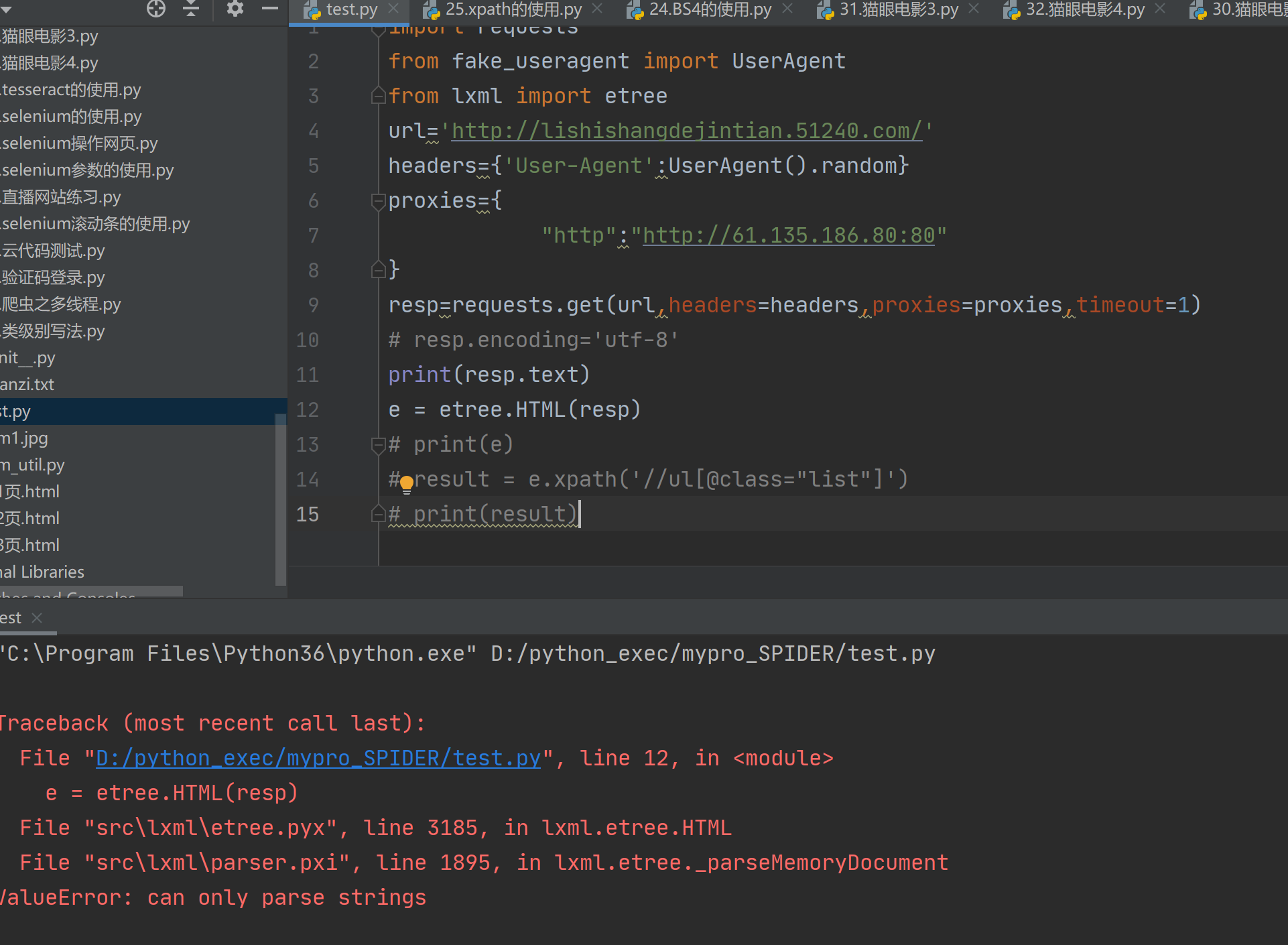Collapse comment block fold at line 13
This screenshot has height=945, width=1288.
[378, 444]
